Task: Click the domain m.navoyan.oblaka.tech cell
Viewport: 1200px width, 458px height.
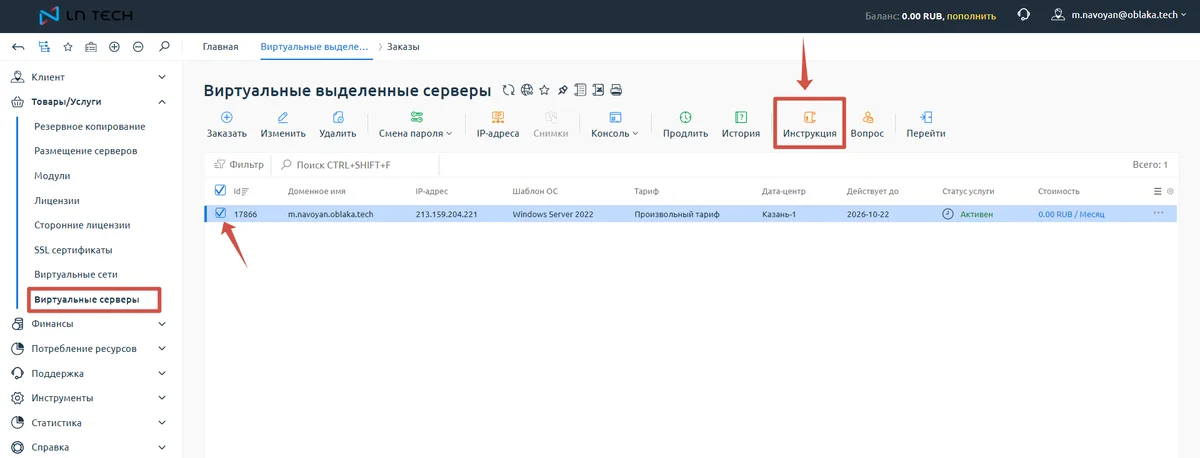Action: coord(330,214)
